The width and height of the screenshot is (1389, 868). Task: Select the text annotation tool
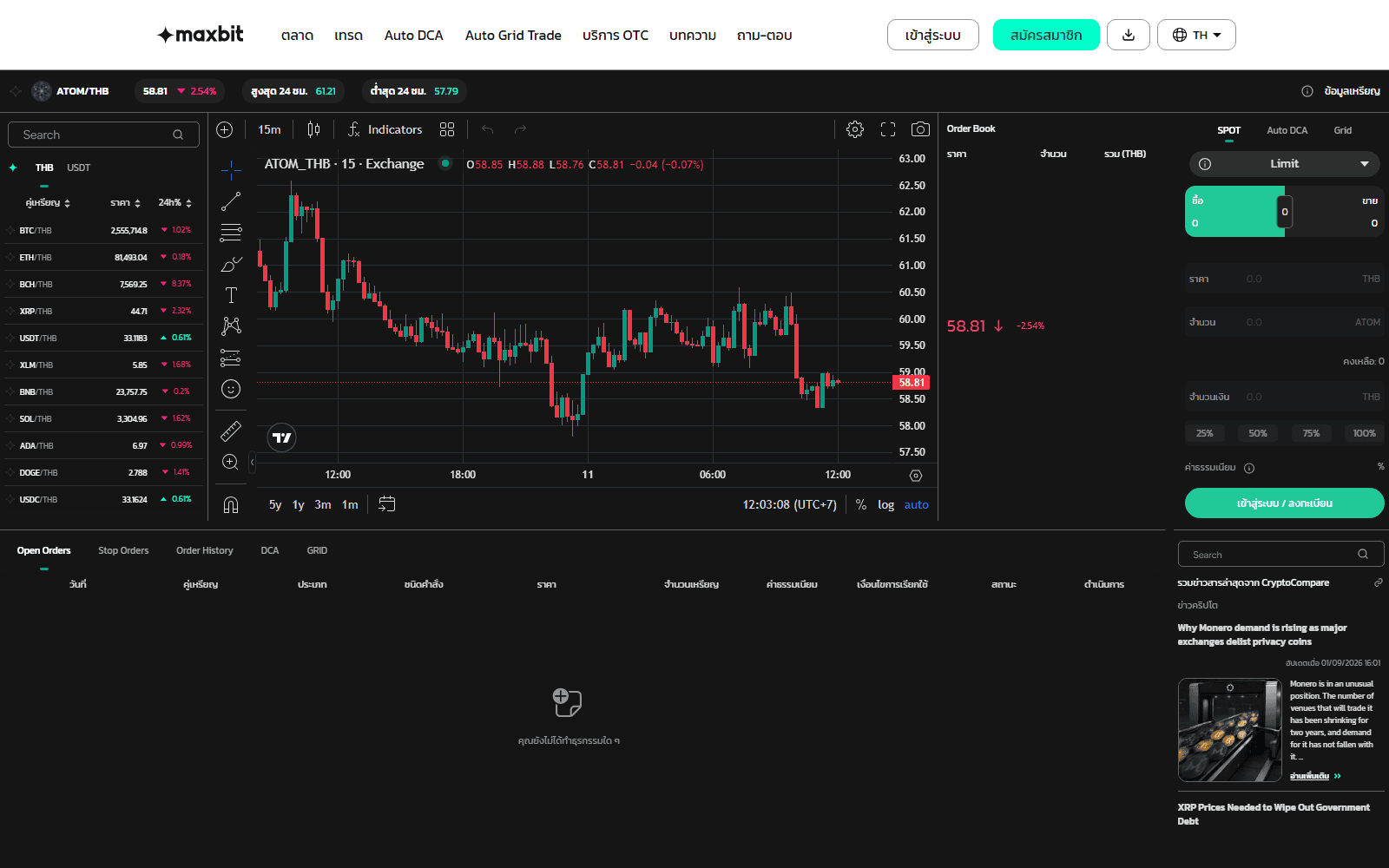coord(231,295)
